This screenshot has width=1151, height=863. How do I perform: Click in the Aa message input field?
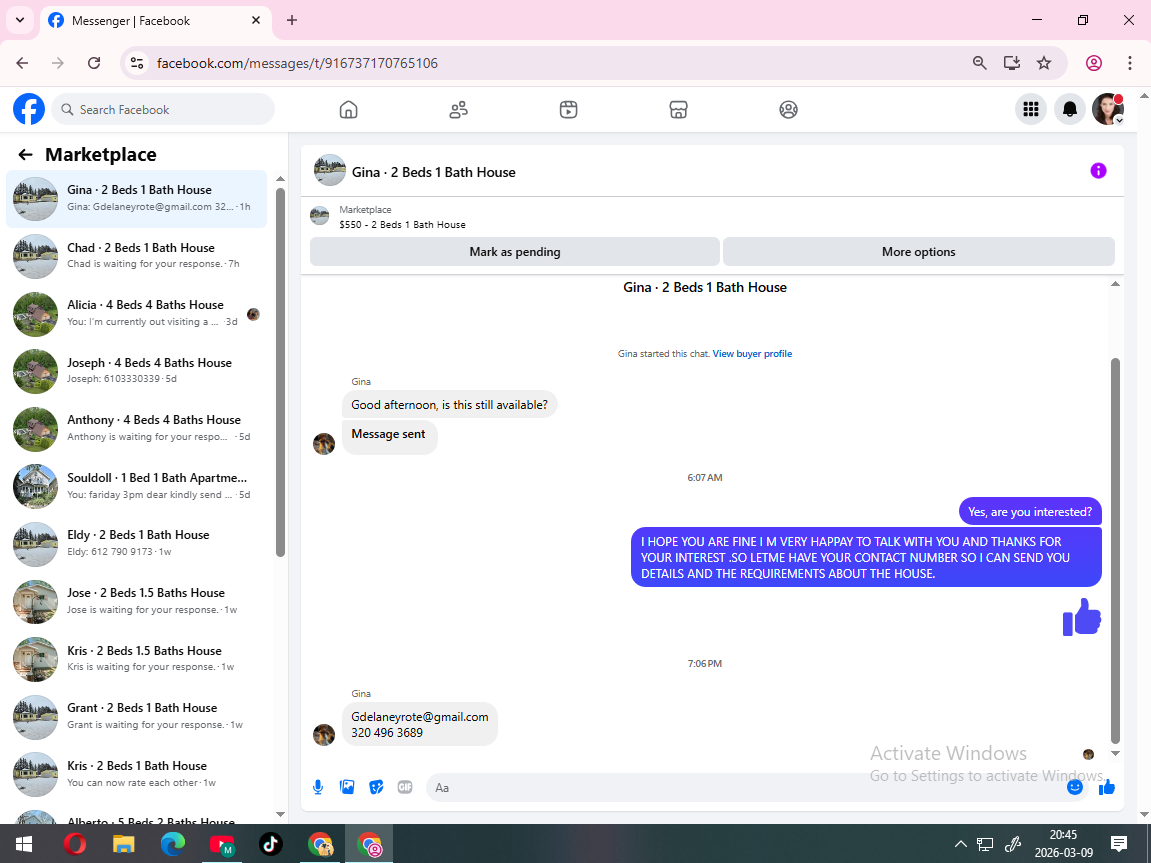pos(745,787)
